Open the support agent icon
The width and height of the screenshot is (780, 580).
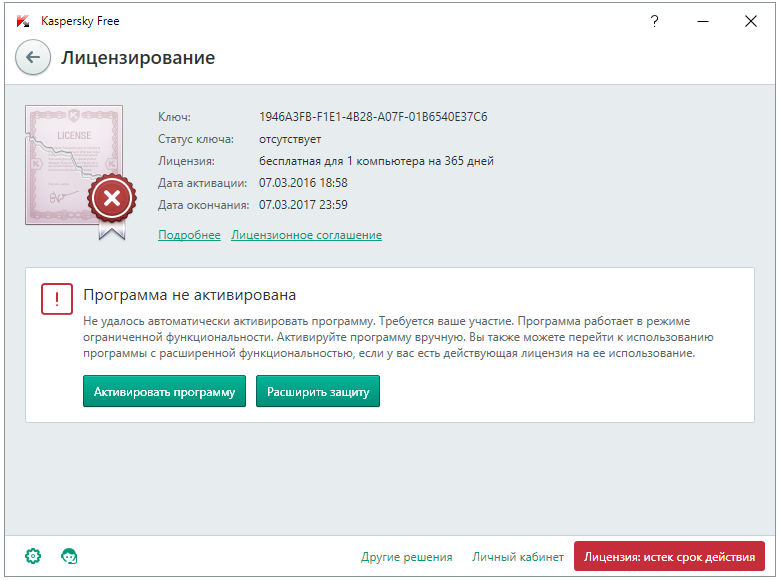coord(69,556)
